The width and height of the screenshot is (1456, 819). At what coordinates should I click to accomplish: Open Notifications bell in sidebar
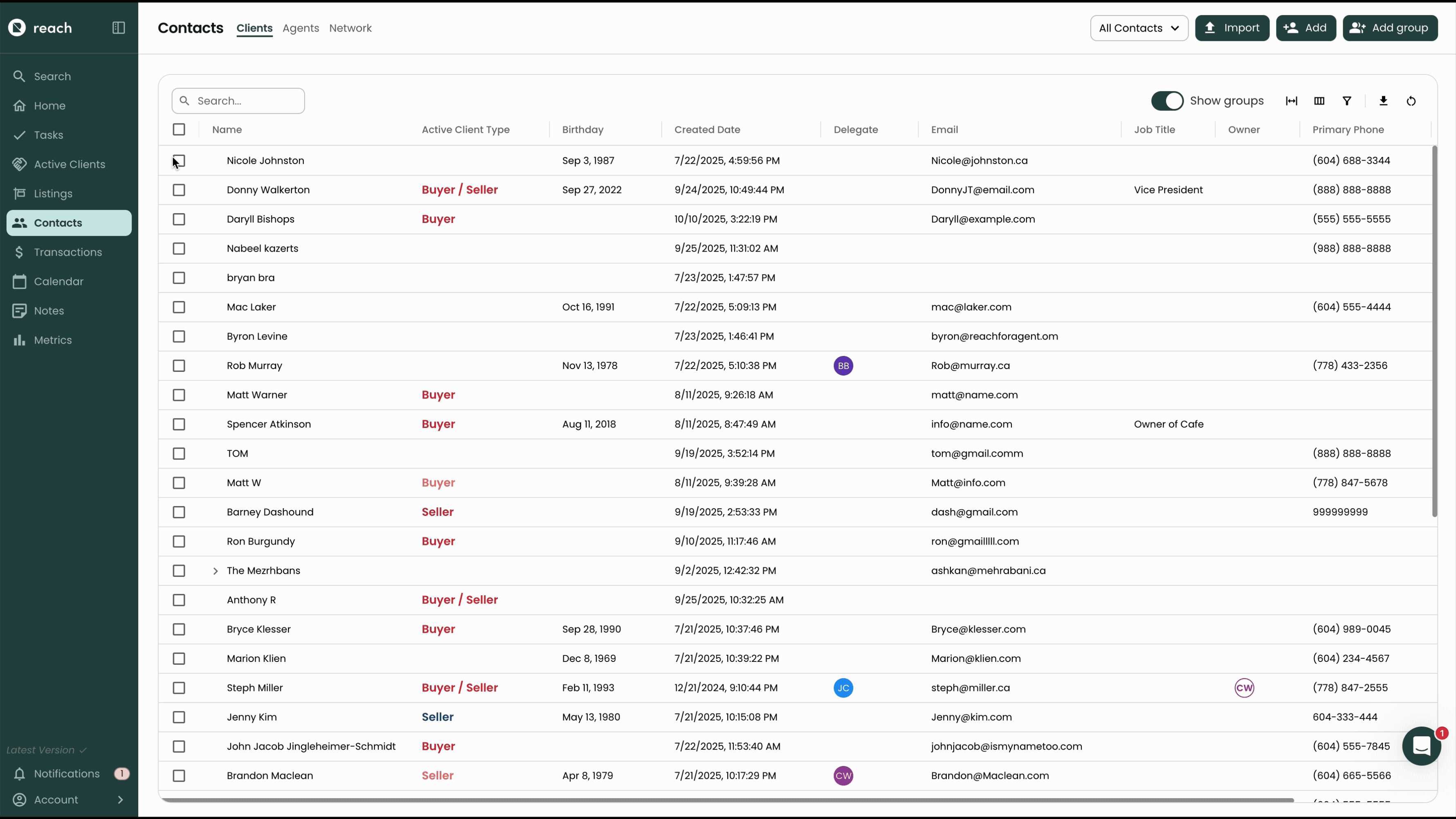(x=20, y=774)
